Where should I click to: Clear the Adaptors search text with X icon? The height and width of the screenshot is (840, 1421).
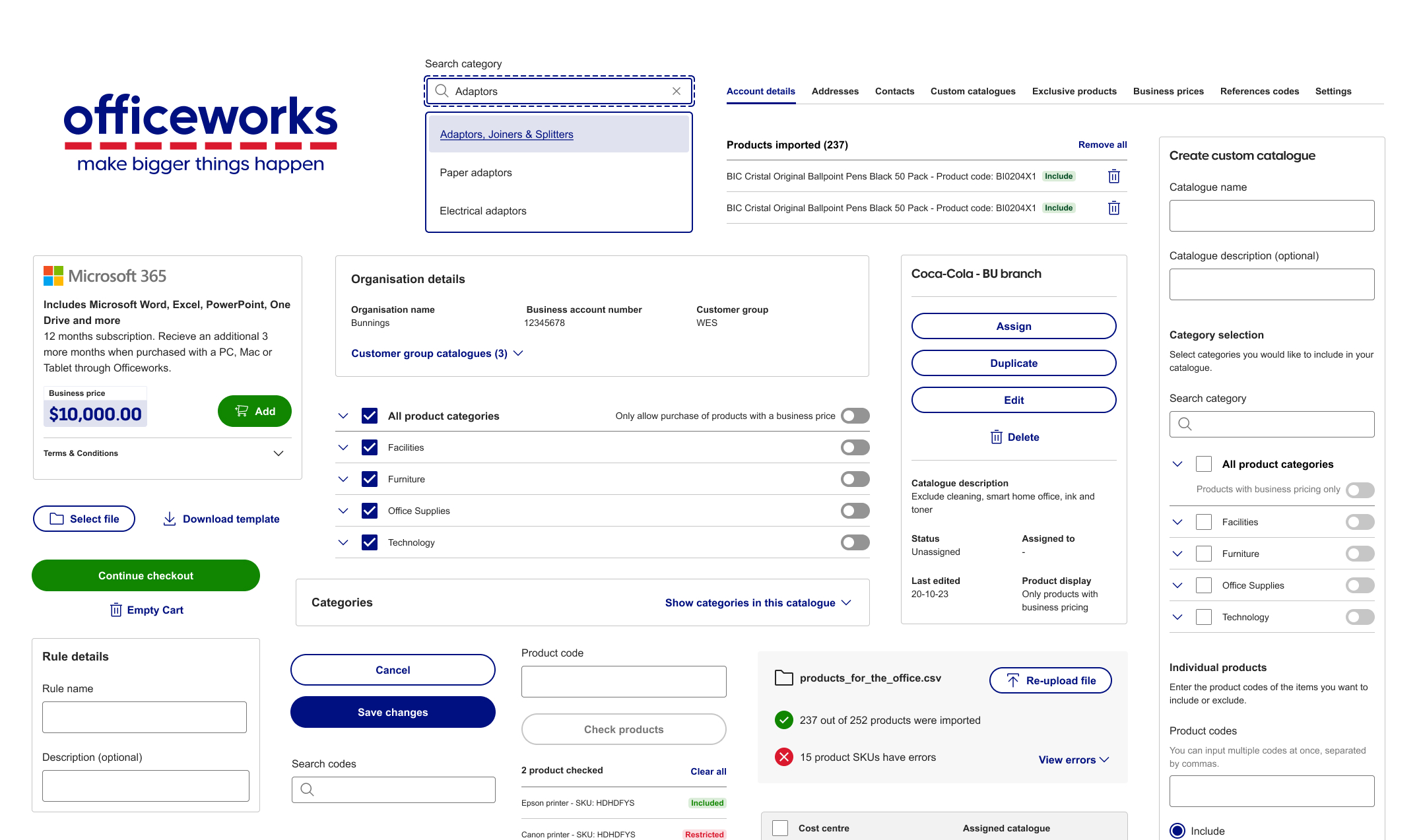click(x=676, y=91)
